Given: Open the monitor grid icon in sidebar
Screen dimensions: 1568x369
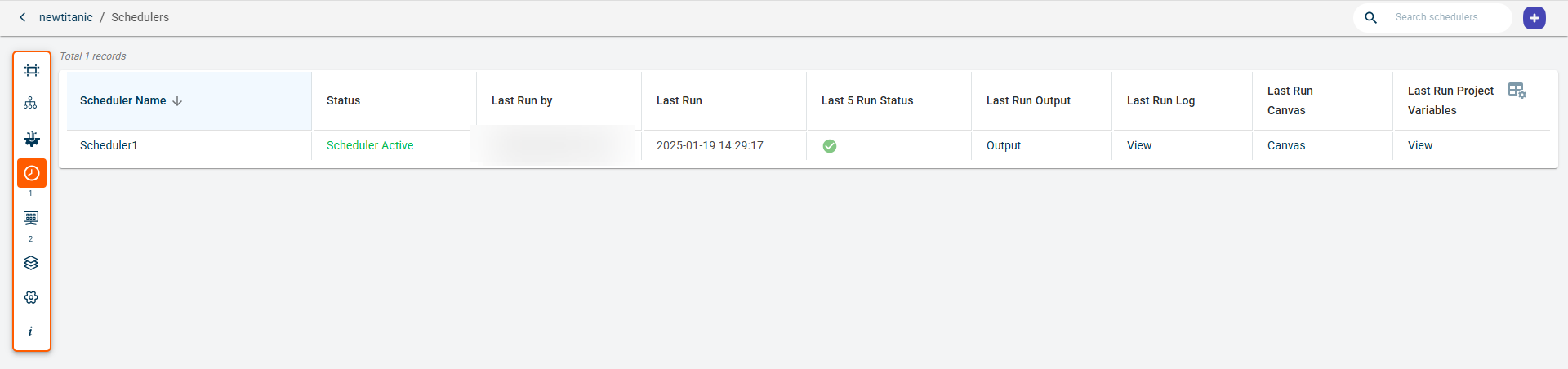Looking at the screenshot, I should (x=31, y=218).
